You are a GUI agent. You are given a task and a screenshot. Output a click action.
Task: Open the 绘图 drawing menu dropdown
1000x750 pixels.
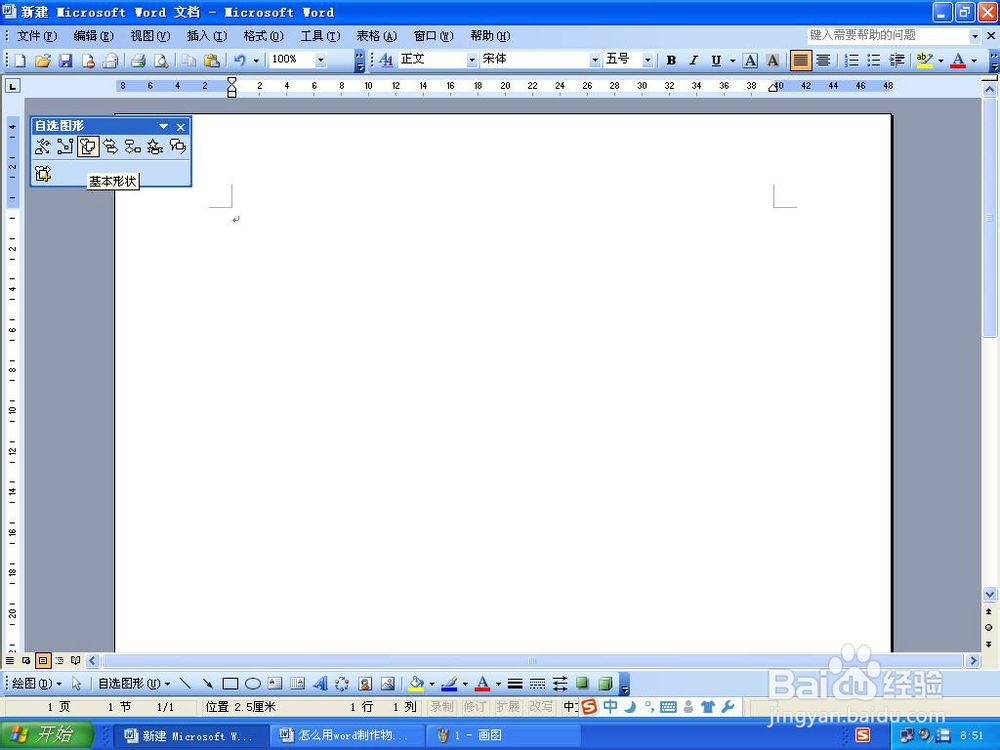tap(37, 684)
